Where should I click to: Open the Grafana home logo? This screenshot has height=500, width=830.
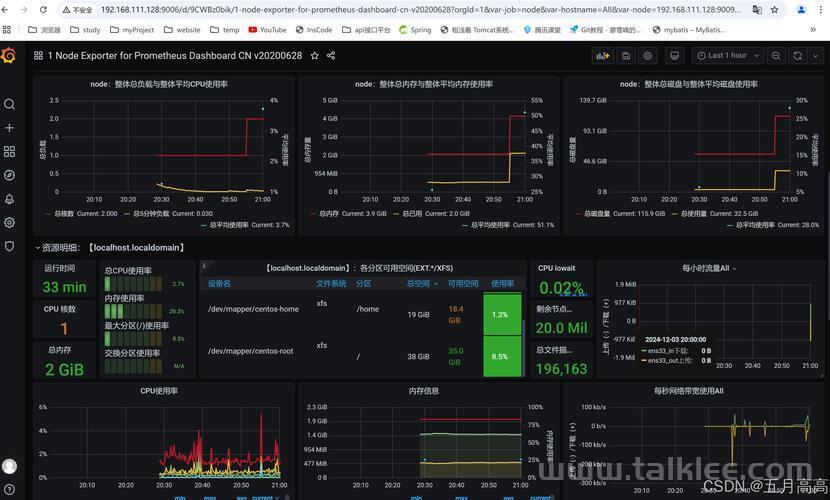tap(9, 55)
